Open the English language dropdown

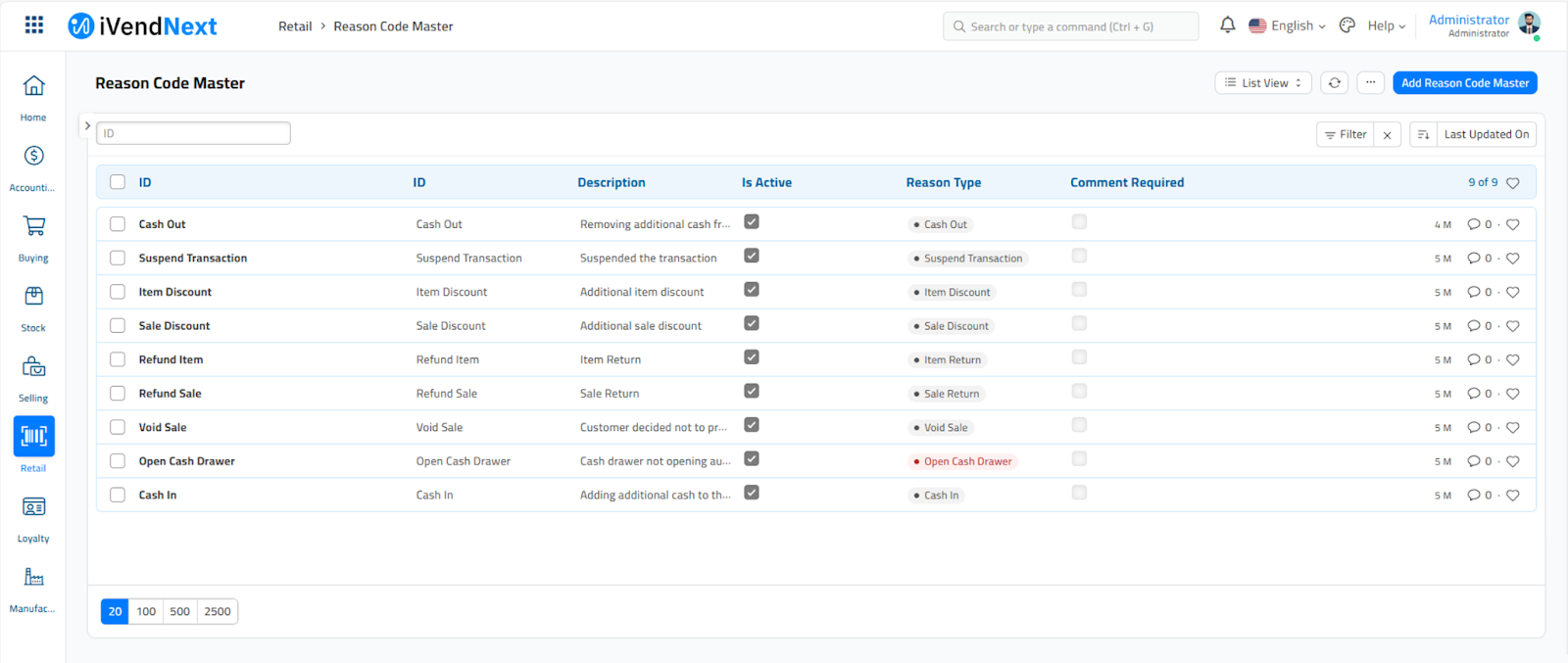tap(1287, 26)
